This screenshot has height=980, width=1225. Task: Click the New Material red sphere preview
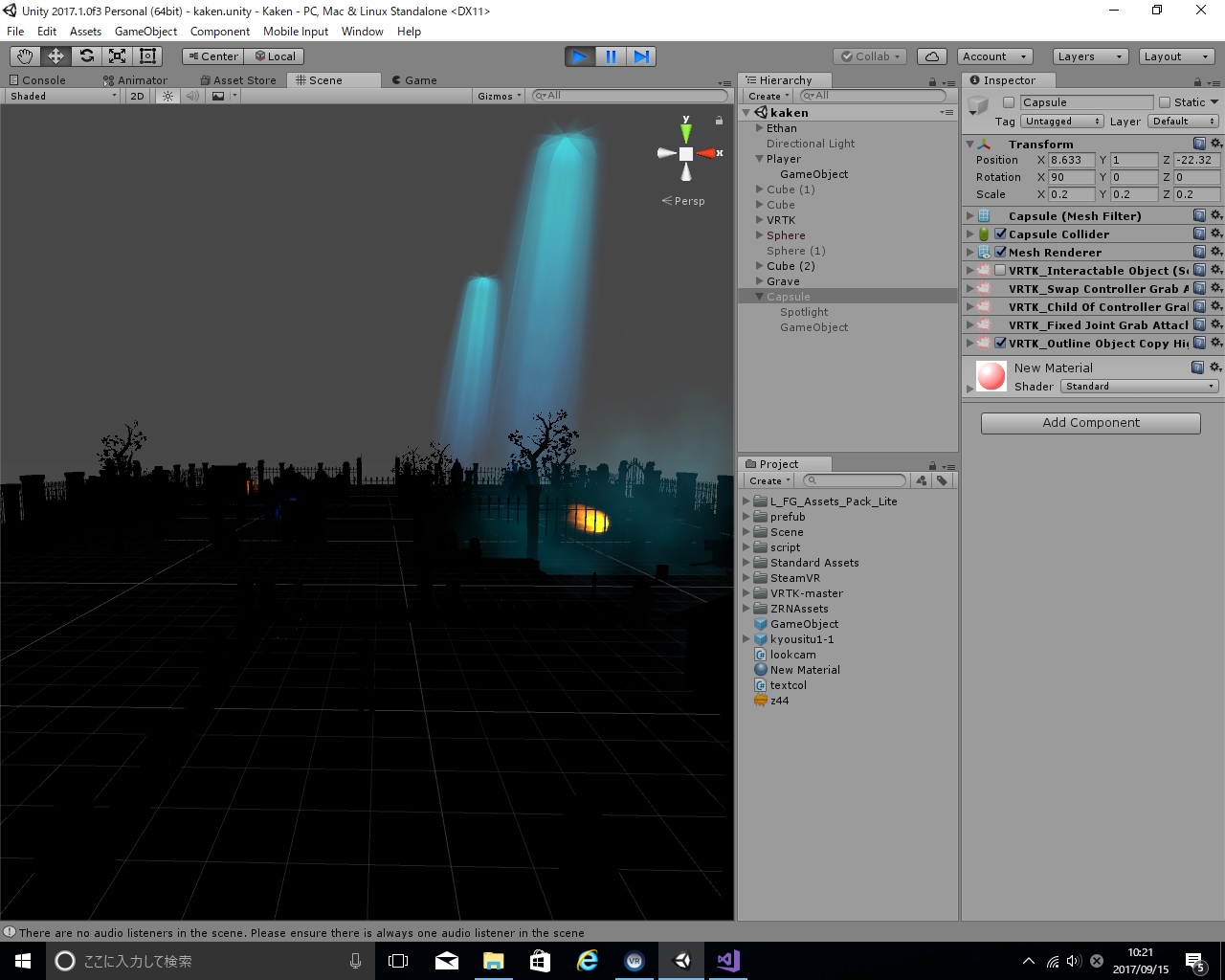click(991, 376)
